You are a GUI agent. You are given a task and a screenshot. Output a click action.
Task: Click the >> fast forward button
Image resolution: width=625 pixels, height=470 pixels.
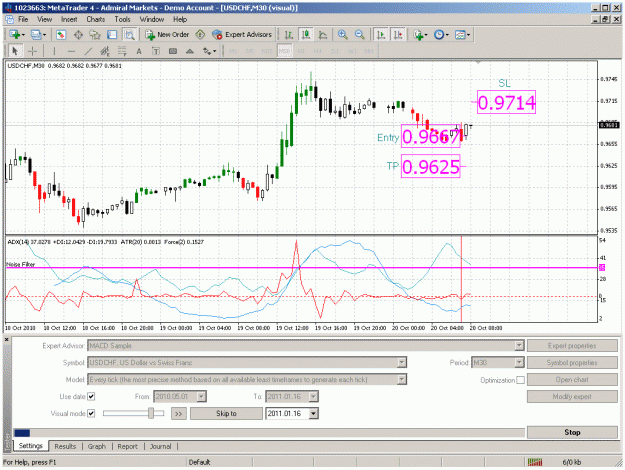tap(179, 413)
